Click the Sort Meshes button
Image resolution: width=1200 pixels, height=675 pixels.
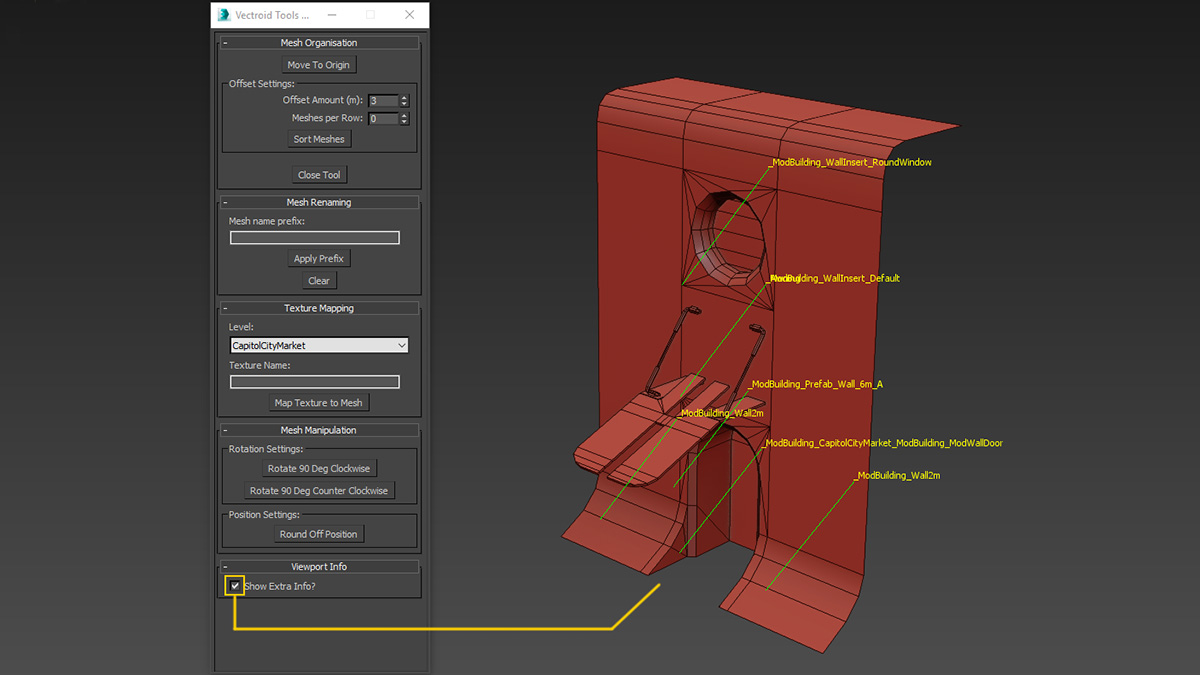[319, 139]
